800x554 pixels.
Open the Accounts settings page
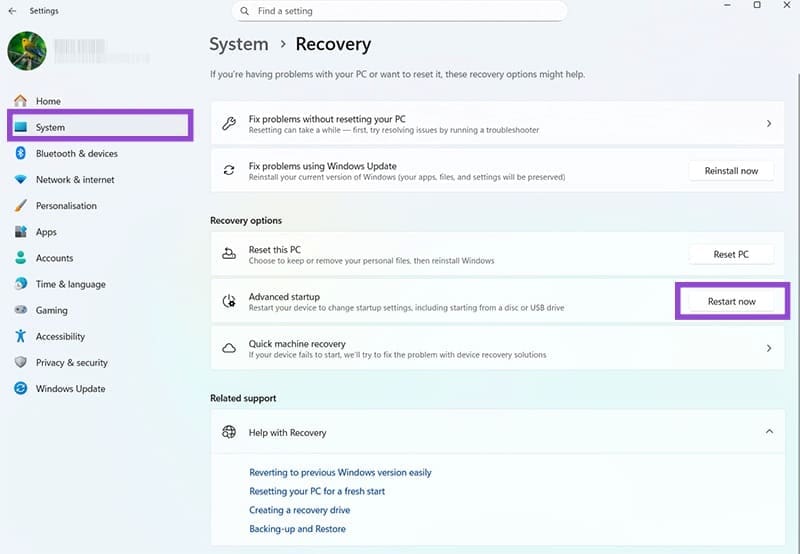54,258
